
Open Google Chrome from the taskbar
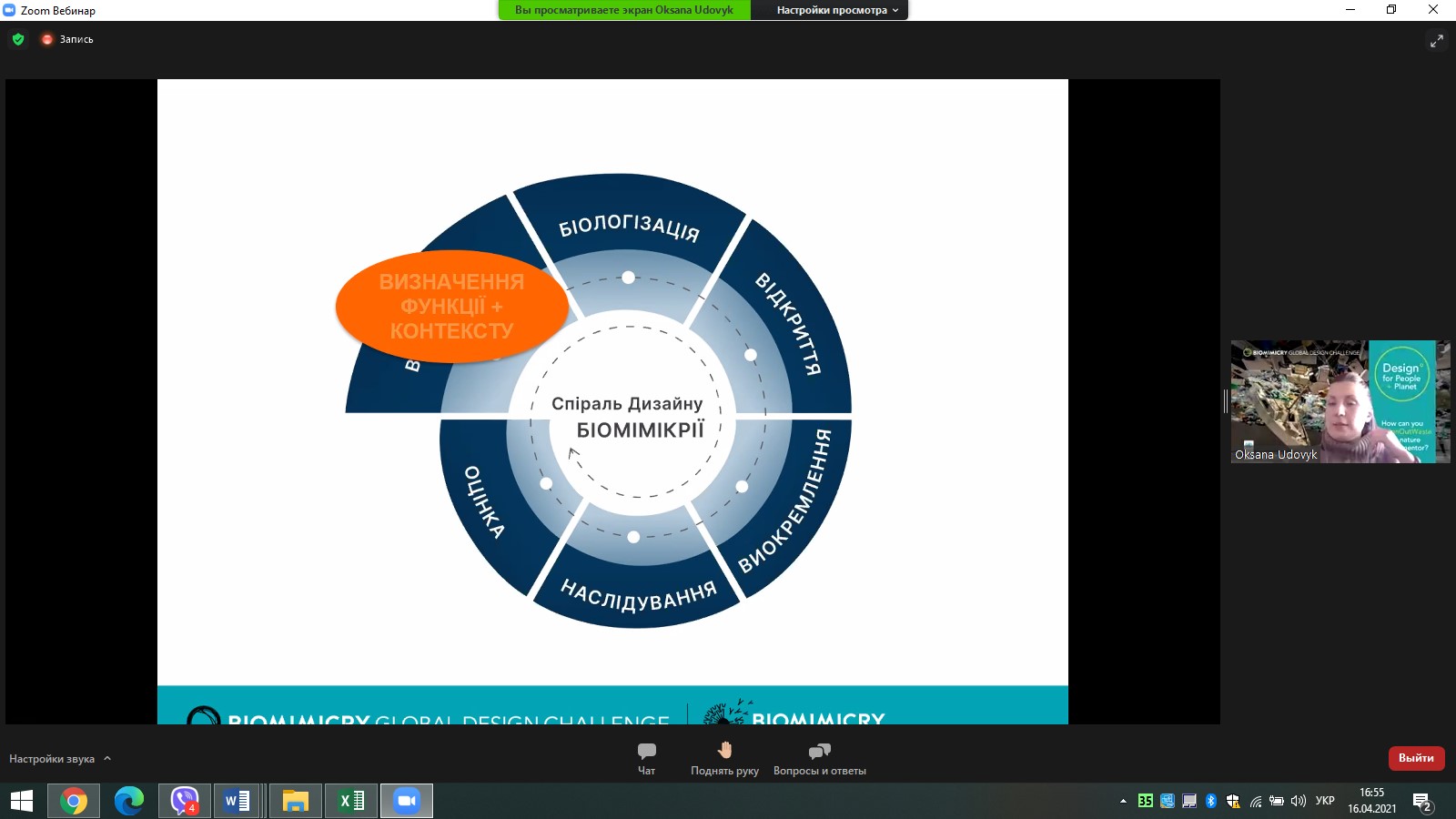(74, 801)
